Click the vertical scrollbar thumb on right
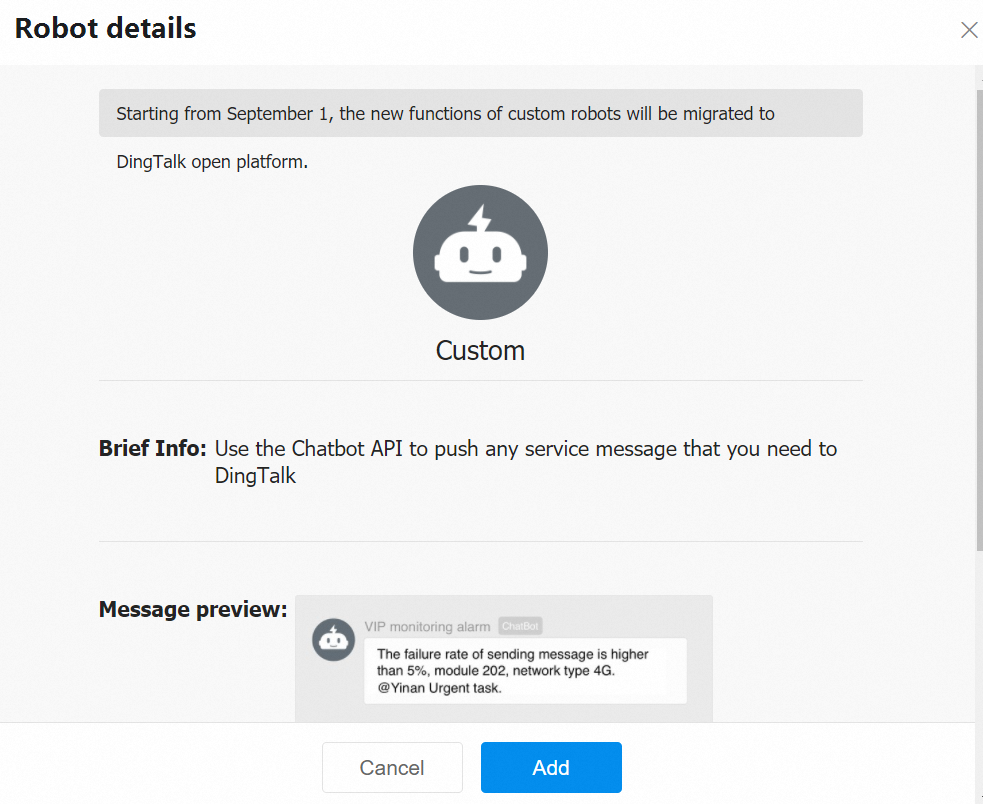Image resolution: width=983 pixels, height=804 pixels. 979,320
